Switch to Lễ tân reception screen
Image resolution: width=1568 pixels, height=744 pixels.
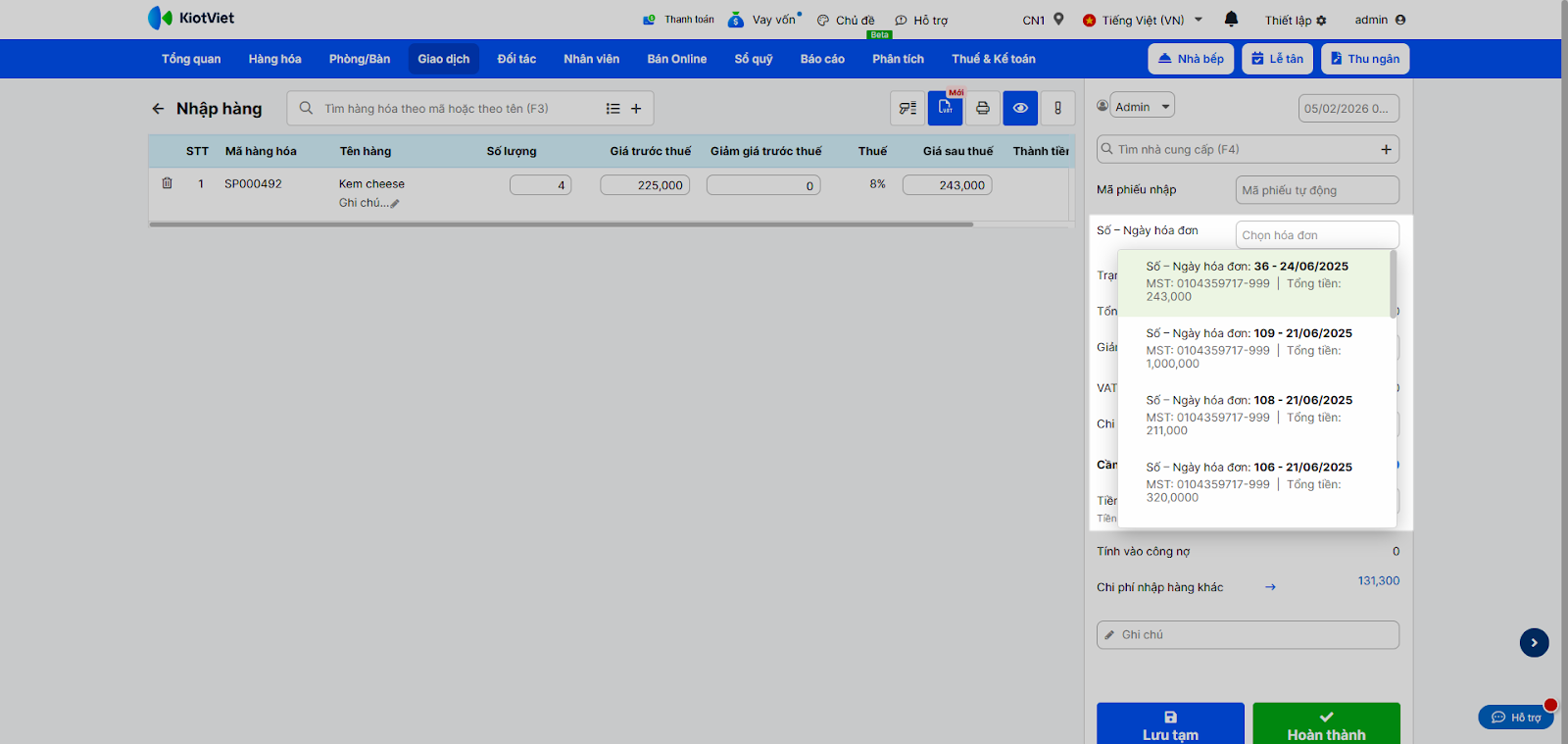1278,59
